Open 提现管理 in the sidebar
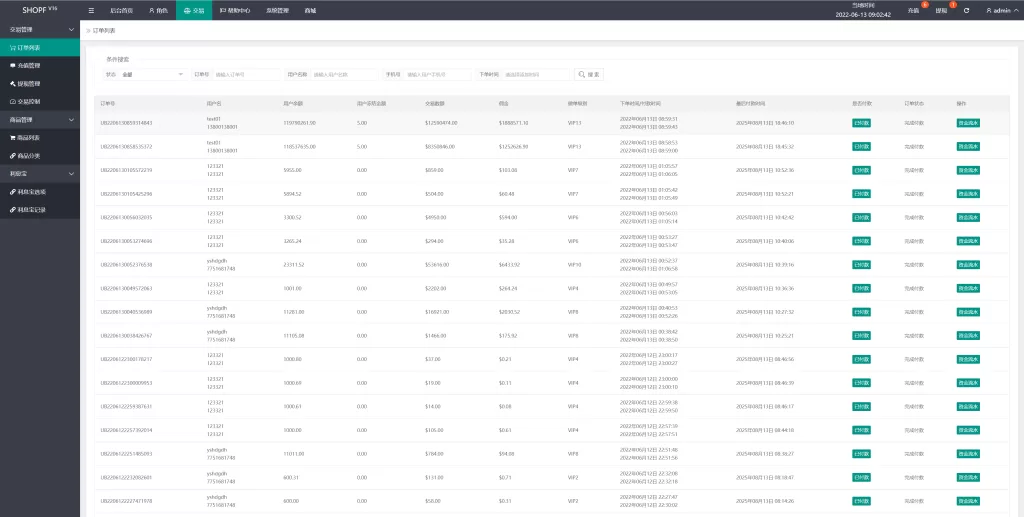Screen dimensions: 1024x517 (x=28, y=83)
